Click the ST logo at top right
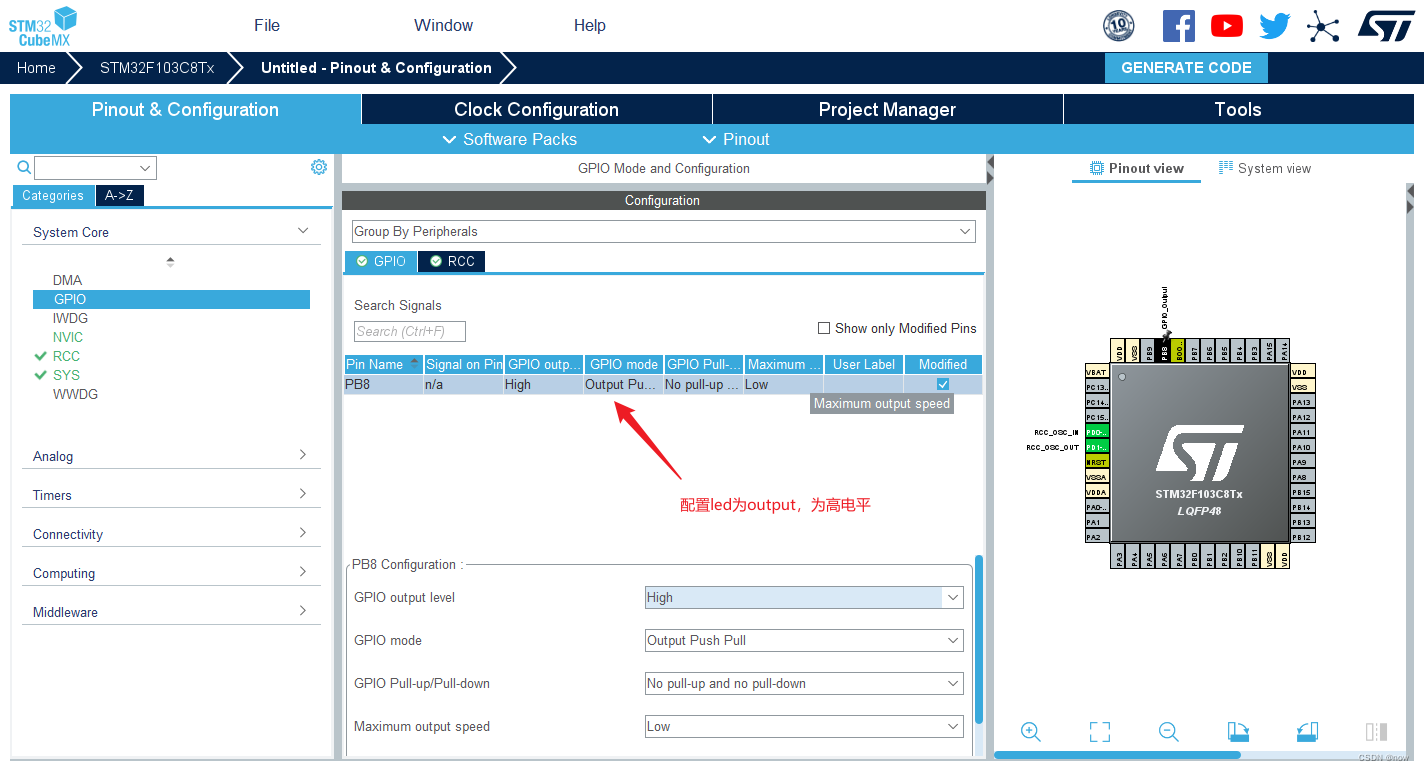Image resolution: width=1424 pixels, height=771 pixels. click(x=1386, y=26)
